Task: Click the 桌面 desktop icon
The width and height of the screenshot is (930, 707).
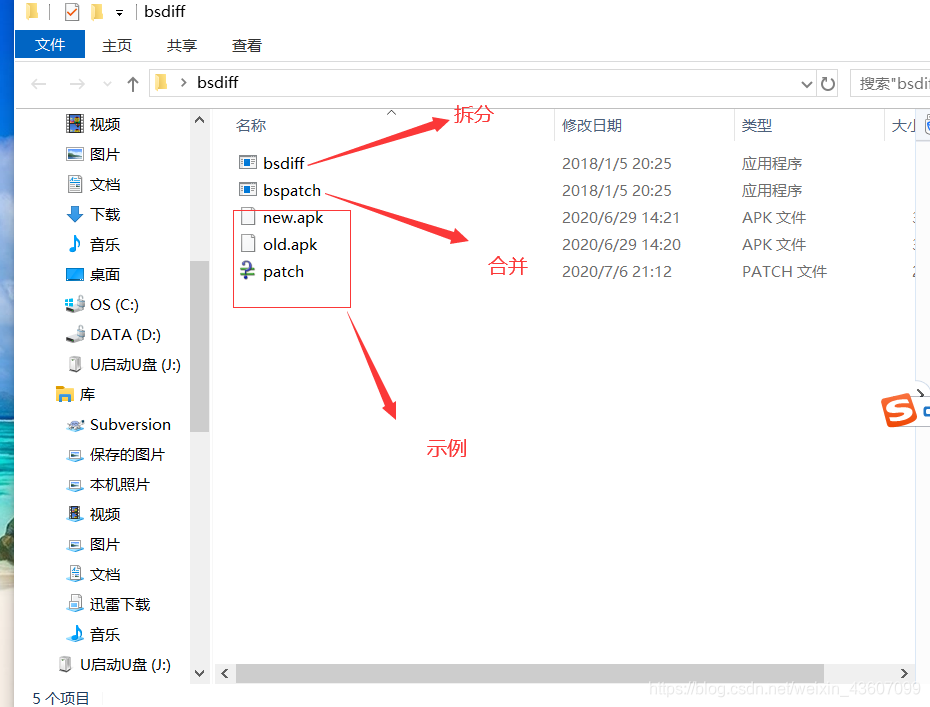Action: click(x=75, y=274)
